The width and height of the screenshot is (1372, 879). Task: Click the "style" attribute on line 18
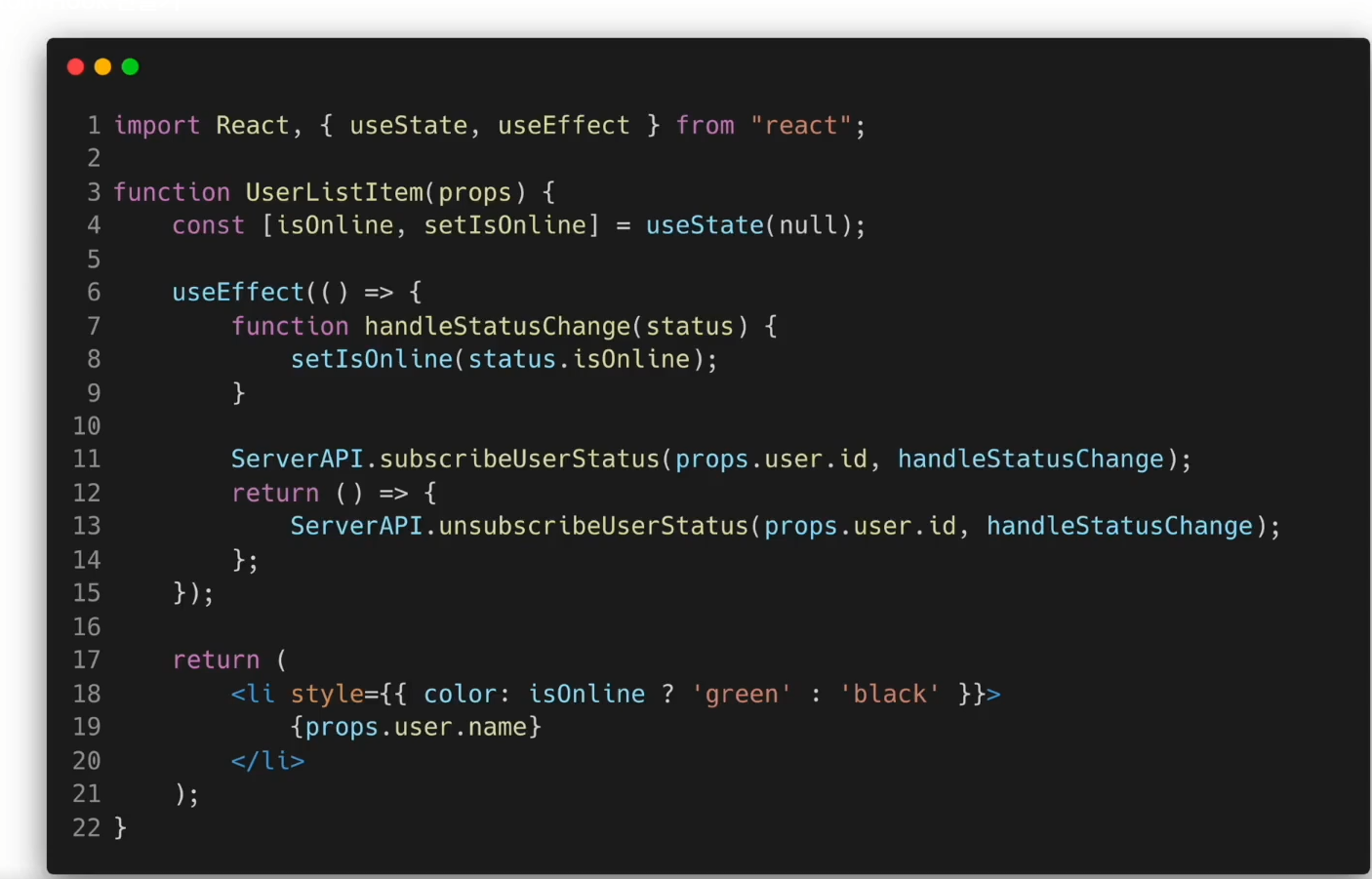click(327, 694)
